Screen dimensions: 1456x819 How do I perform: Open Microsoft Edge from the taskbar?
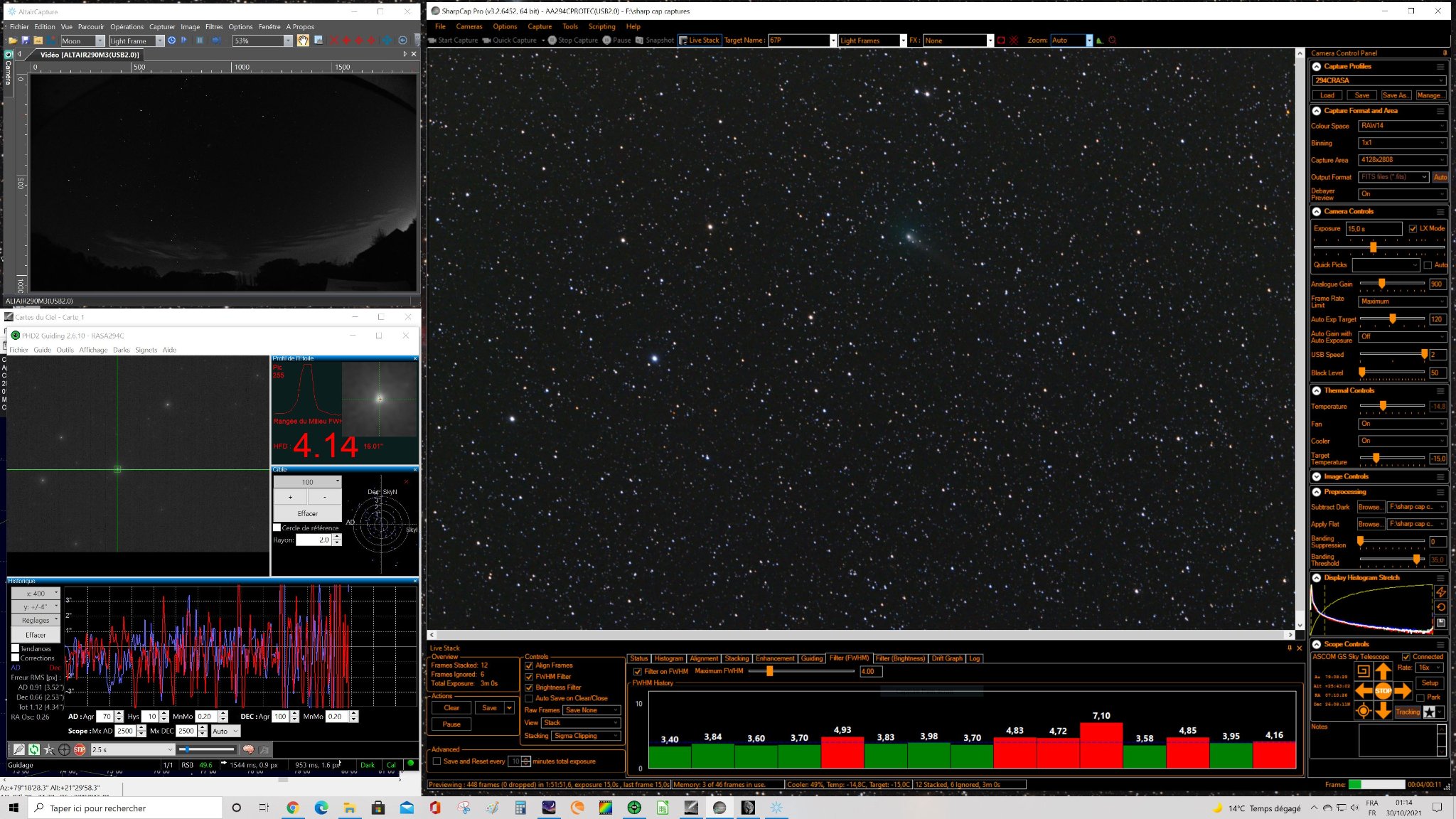321,808
